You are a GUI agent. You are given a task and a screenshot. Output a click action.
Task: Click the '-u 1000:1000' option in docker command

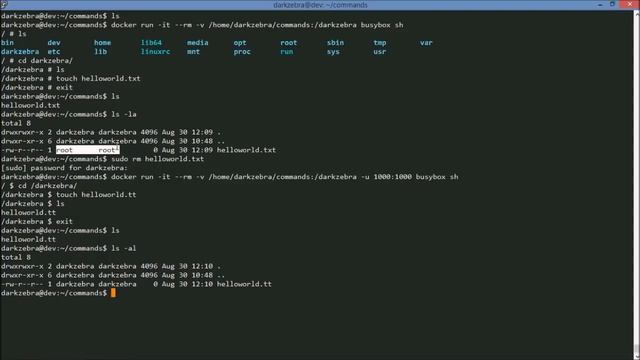(386, 177)
